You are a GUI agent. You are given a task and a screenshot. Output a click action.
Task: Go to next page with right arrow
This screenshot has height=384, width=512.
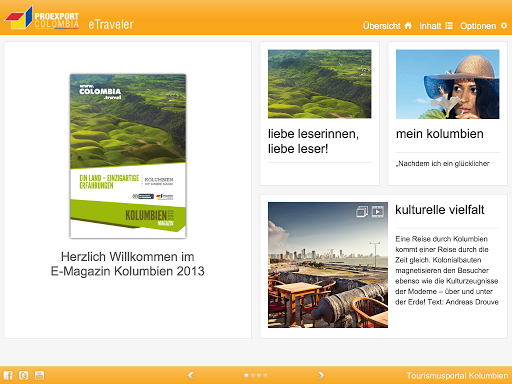pyautogui.click(x=321, y=375)
